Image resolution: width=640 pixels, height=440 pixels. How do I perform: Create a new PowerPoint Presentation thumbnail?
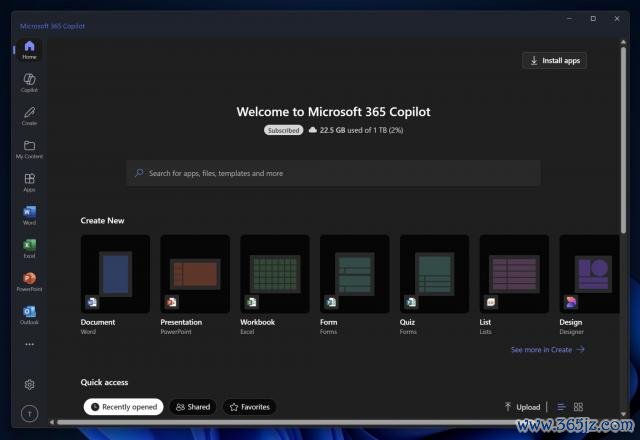[x=195, y=274]
